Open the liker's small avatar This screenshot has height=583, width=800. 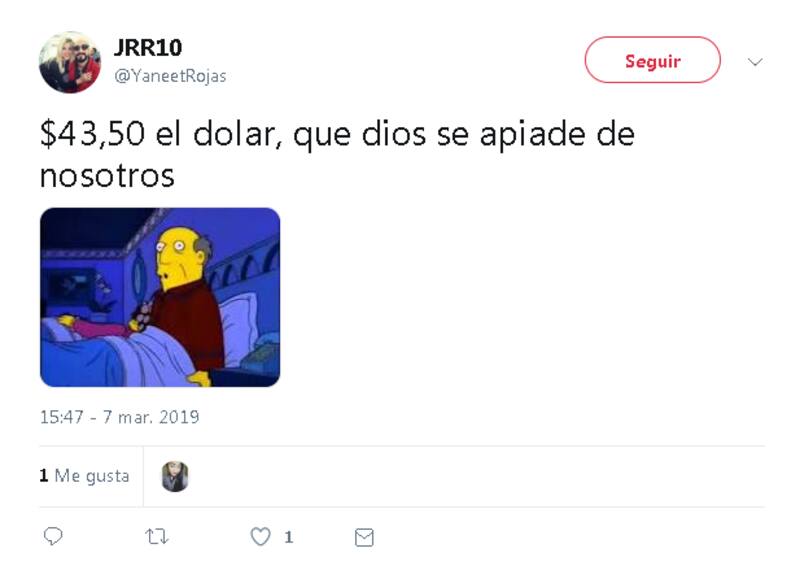[175, 476]
